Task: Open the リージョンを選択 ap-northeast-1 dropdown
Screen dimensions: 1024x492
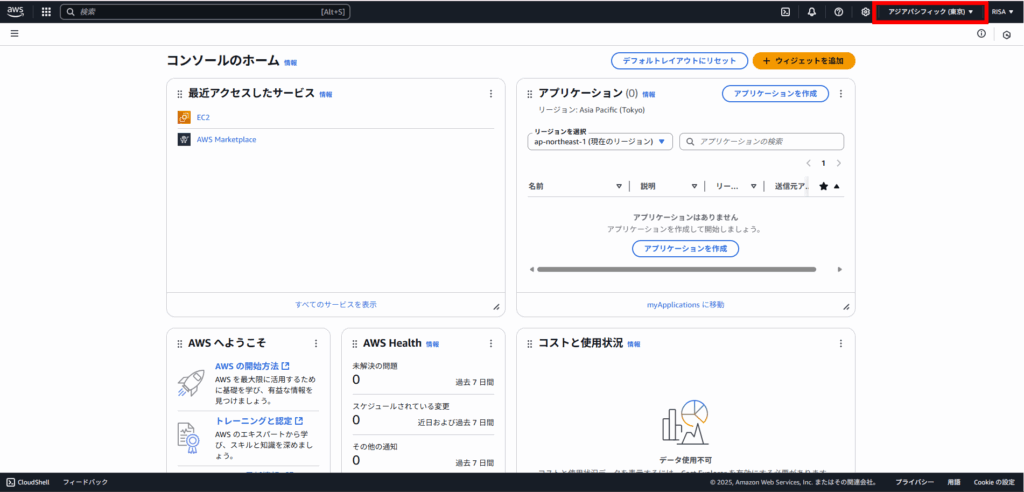Action: [x=600, y=141]
